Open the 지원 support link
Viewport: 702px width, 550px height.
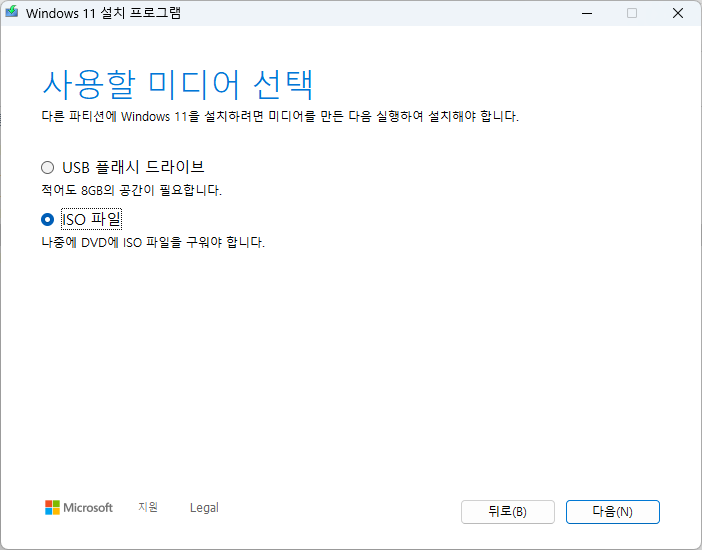148,507
